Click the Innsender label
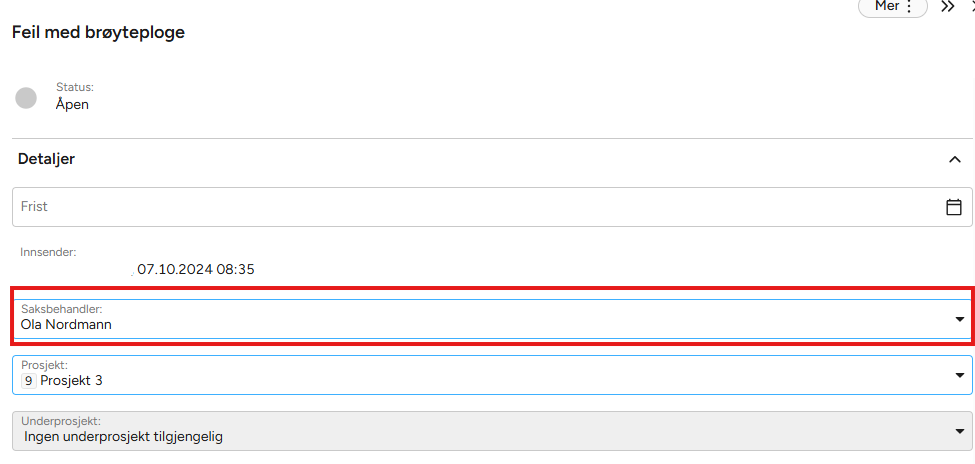 coord(48,252)
